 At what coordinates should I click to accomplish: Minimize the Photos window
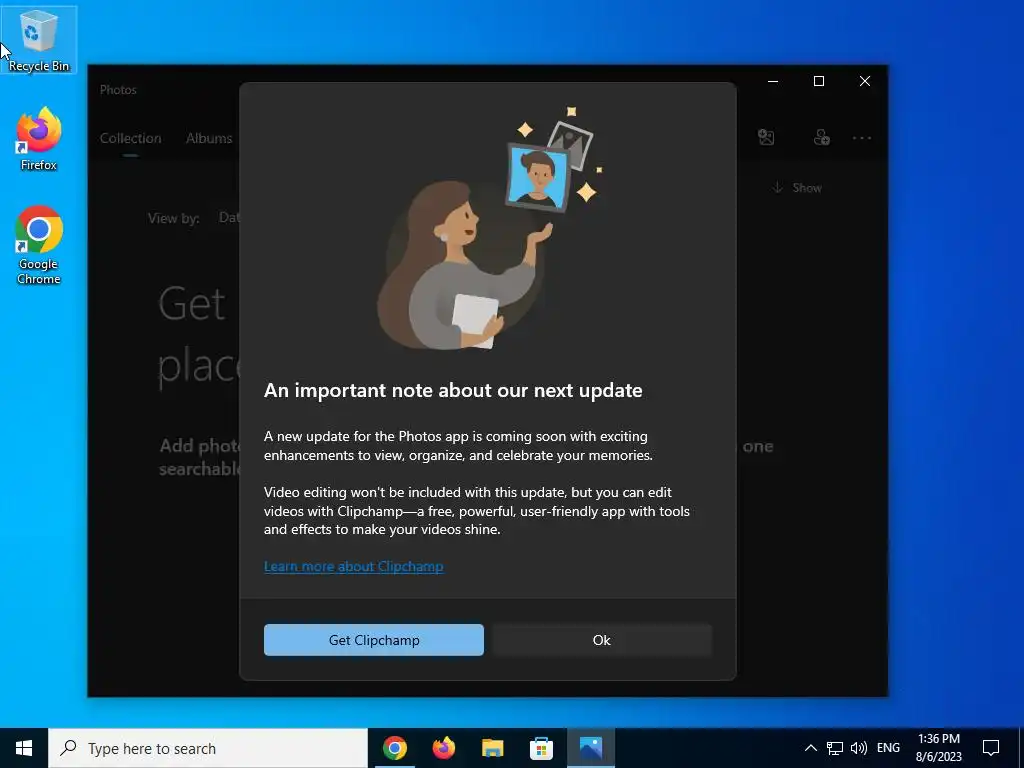tap(773, 81)
